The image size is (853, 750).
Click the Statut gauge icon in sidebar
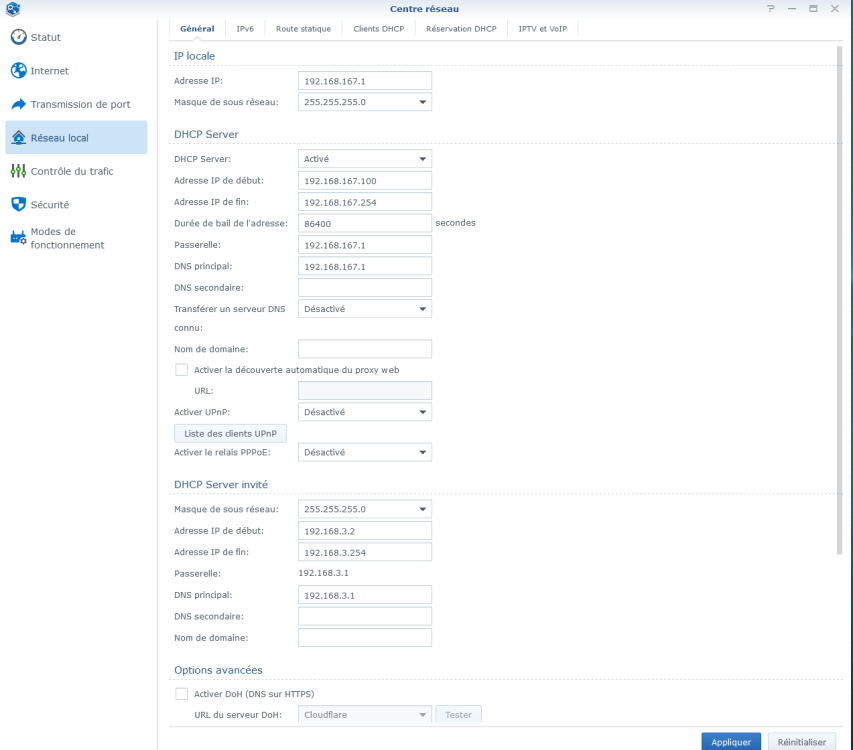point(18,37)
